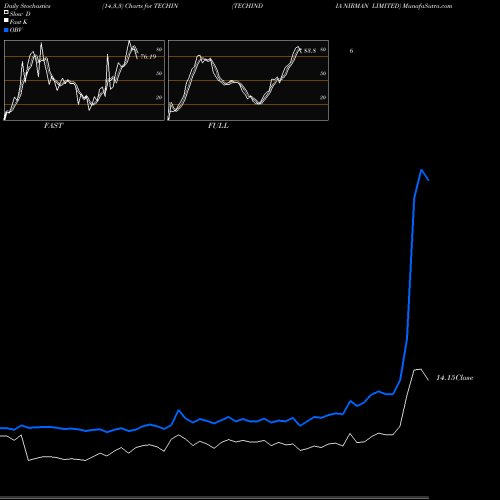The image size is (500, 500).
Task: Click the 80 axis label in FAST chart
Action: click(x=159, y=50)
